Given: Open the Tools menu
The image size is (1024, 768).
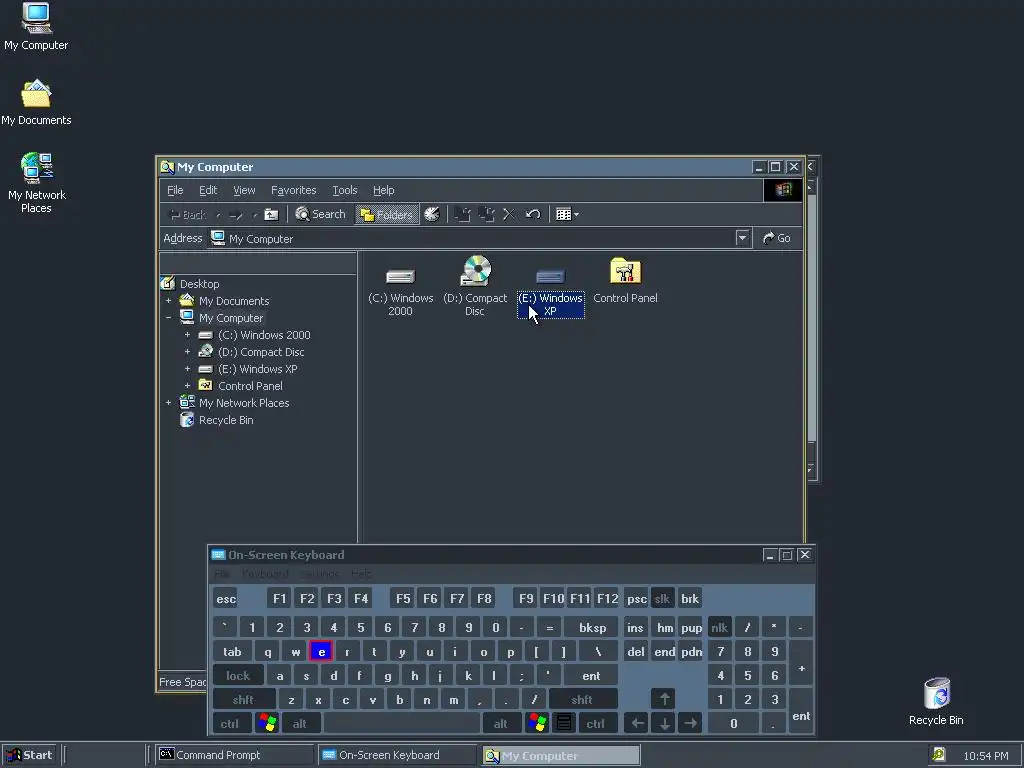Looking at the screenshot, I should 345,190.
